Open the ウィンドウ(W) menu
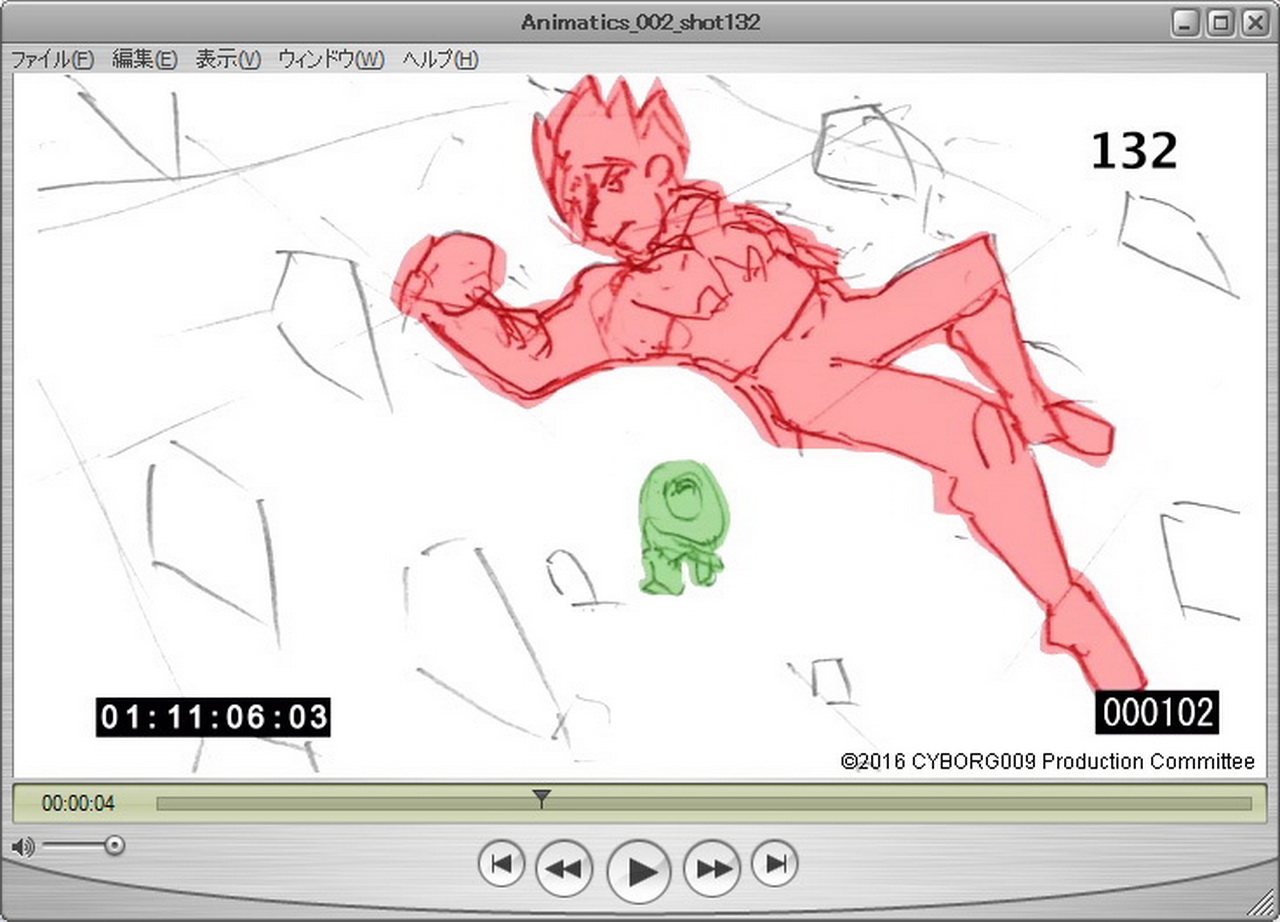This screenshot has width=1280, height=922. 330,59
